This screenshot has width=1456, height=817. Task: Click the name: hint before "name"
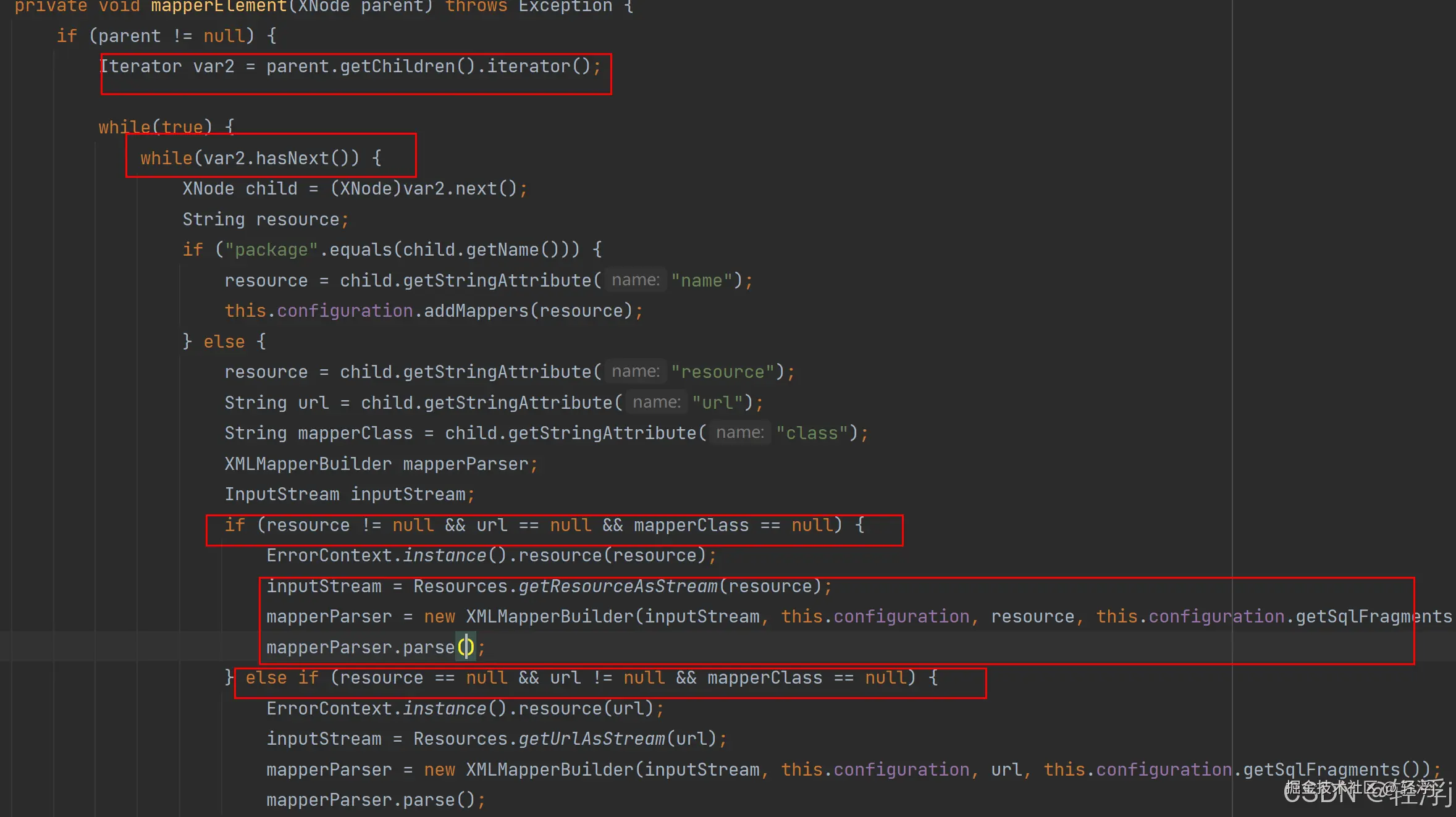click(x=635, y=280)
